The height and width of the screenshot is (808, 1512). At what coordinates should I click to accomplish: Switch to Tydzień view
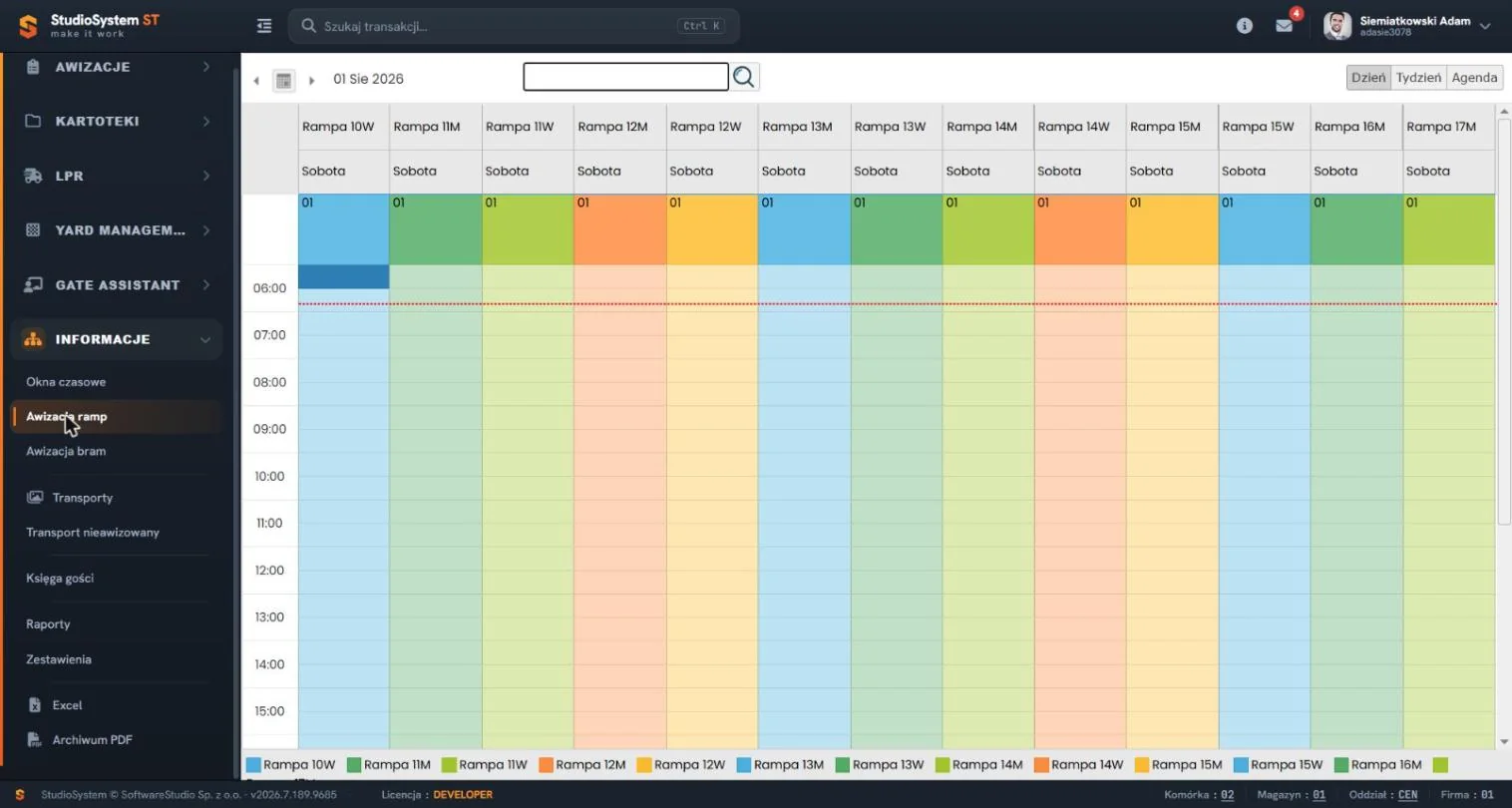click(x=1418, y=78)
